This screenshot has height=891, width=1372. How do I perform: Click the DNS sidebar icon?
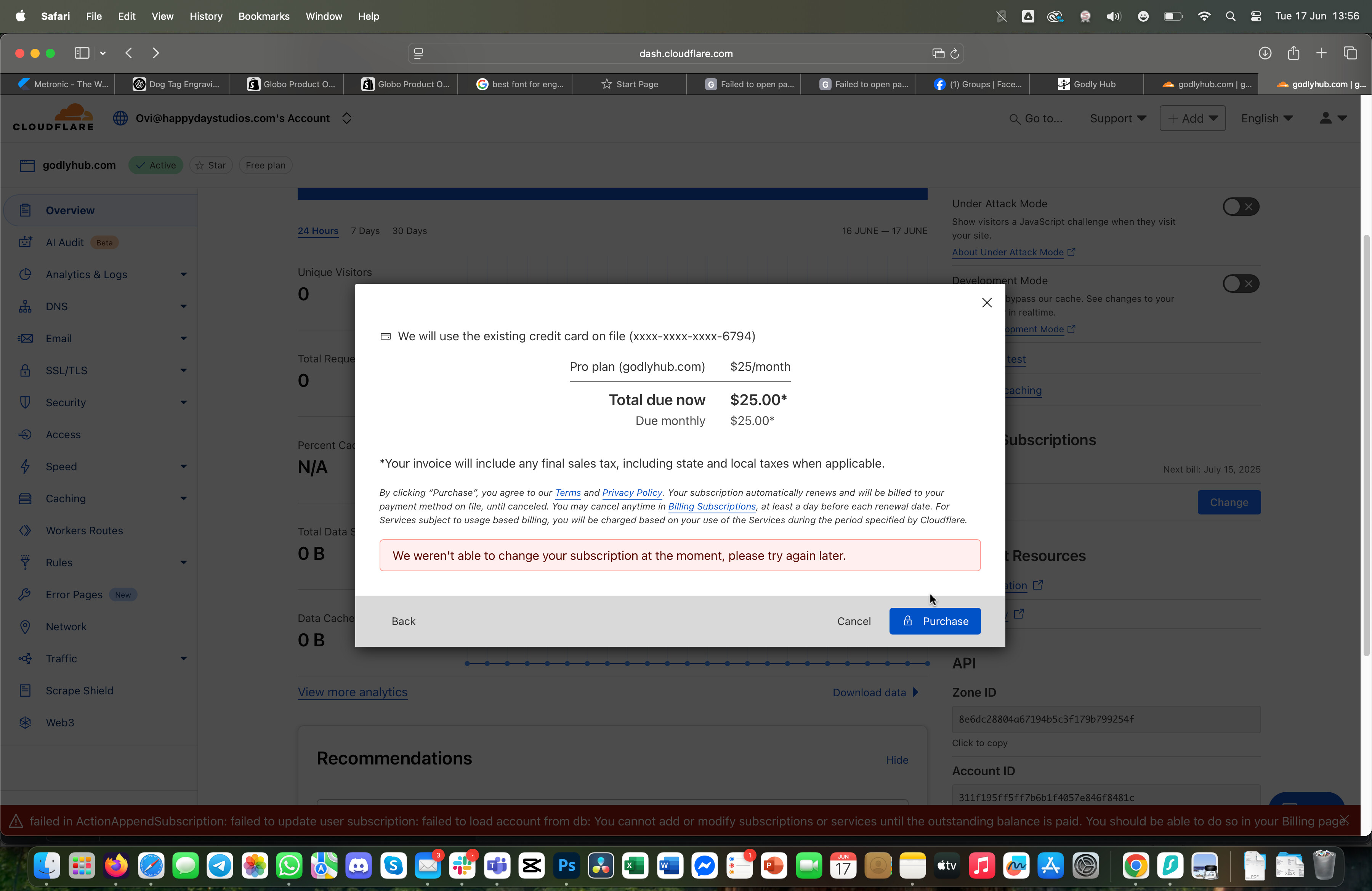(x=25, y=306)
